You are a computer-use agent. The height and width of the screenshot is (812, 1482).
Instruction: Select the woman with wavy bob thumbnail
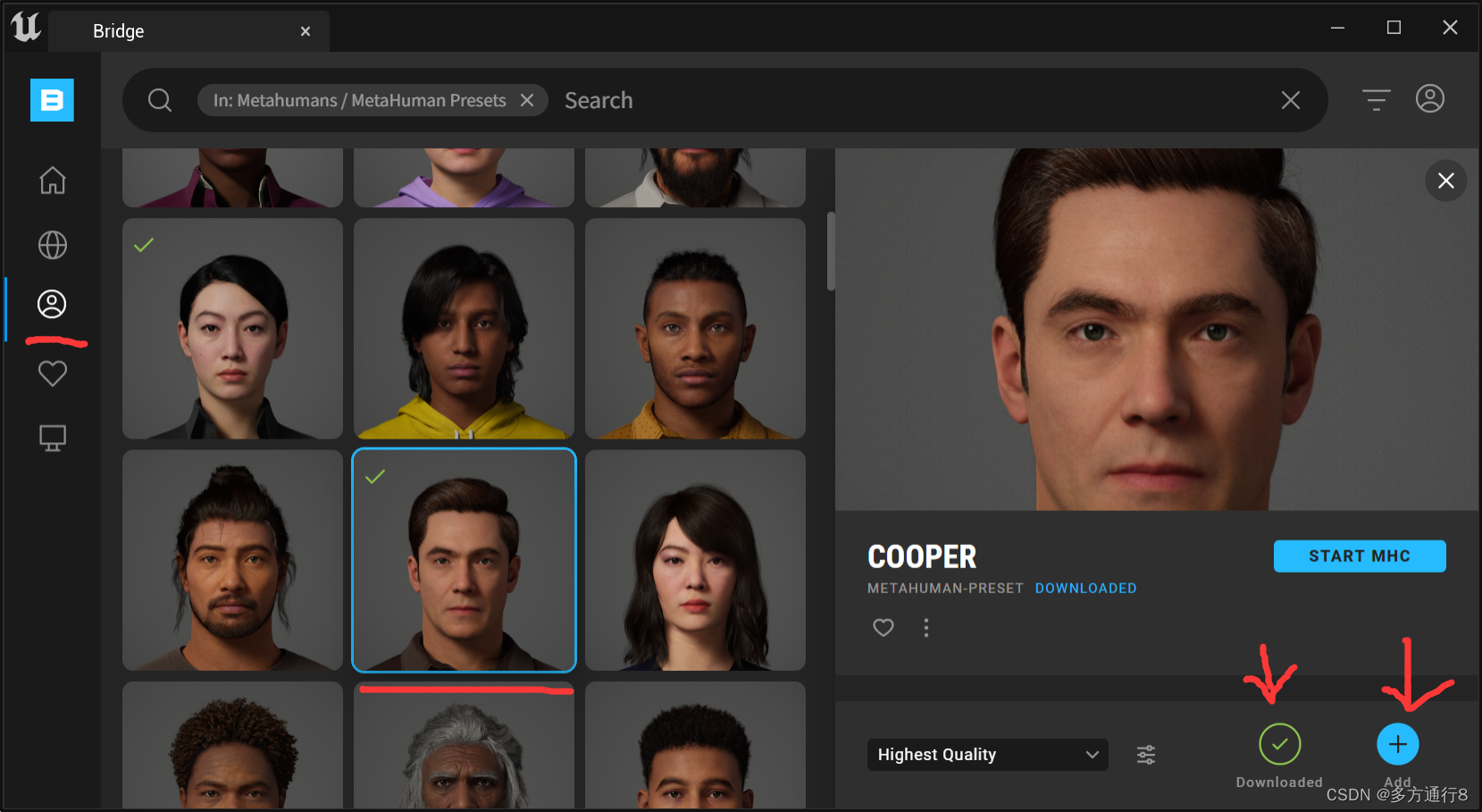[x=695, y=560]
